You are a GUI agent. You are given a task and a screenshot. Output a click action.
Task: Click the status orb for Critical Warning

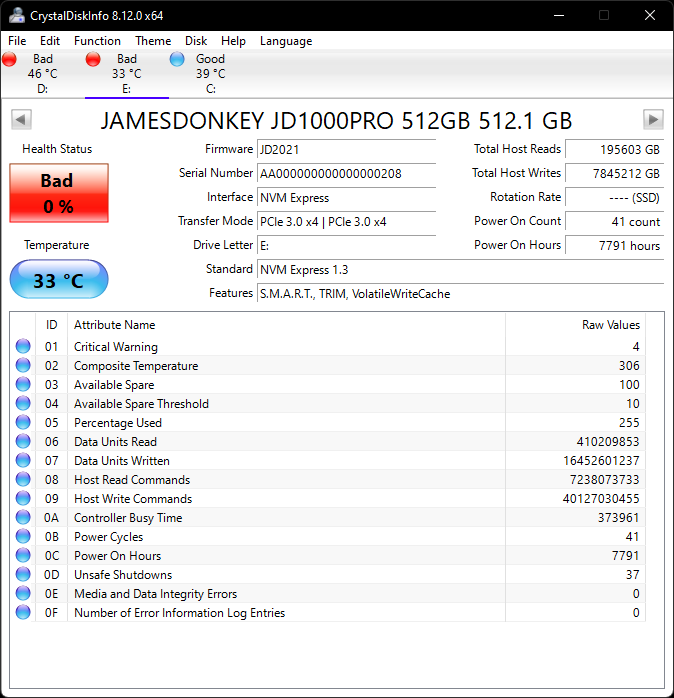23,346
